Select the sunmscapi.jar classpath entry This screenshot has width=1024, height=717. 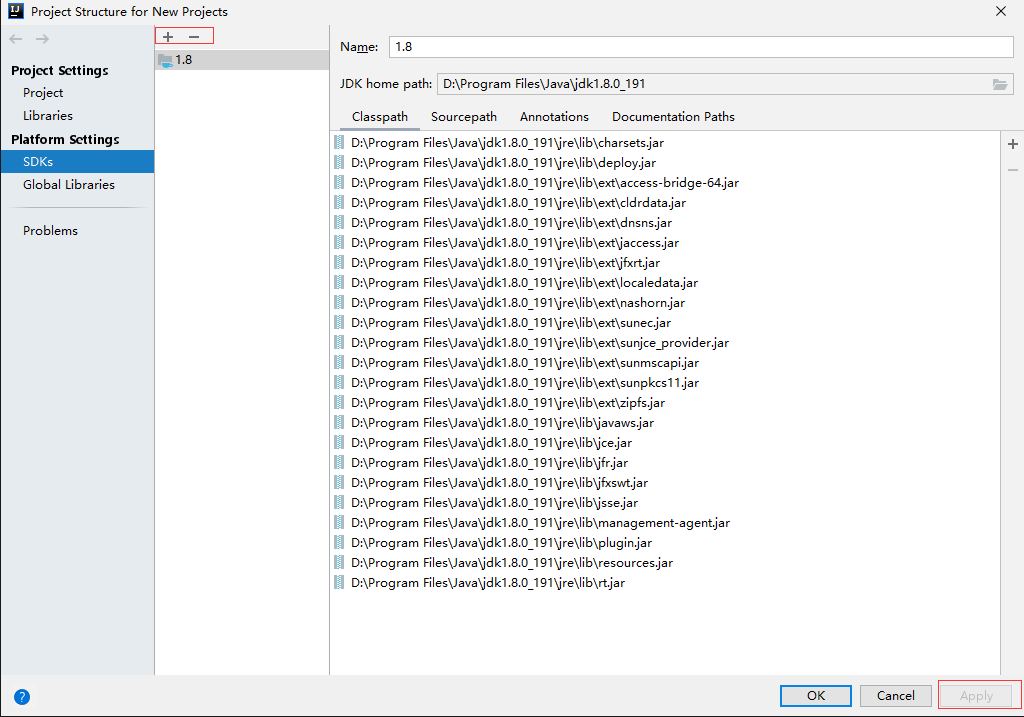[665, 362]
